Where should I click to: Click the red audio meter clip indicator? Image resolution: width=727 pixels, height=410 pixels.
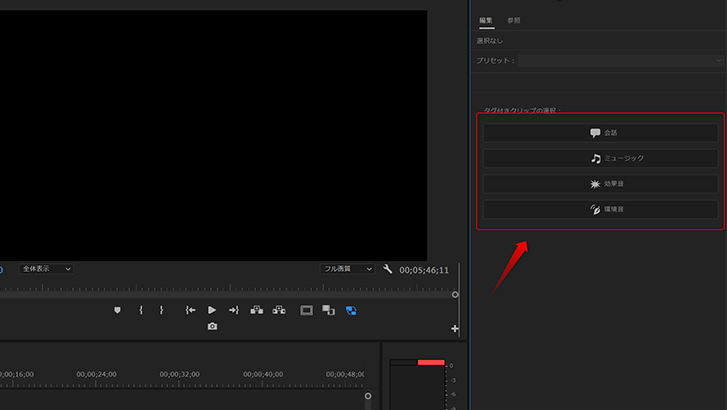431,362
